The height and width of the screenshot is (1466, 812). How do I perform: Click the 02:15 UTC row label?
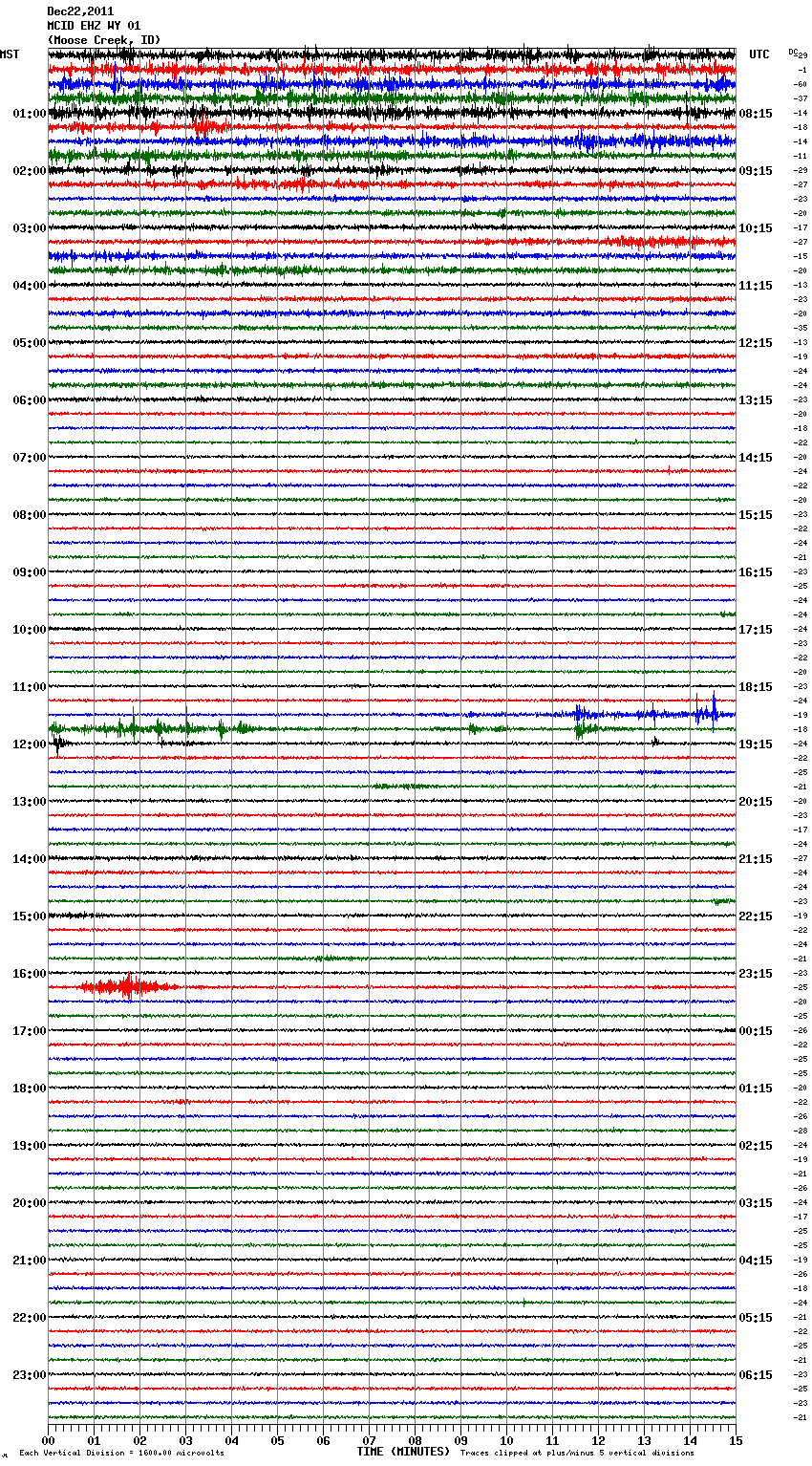click(x=756, y=1146)
